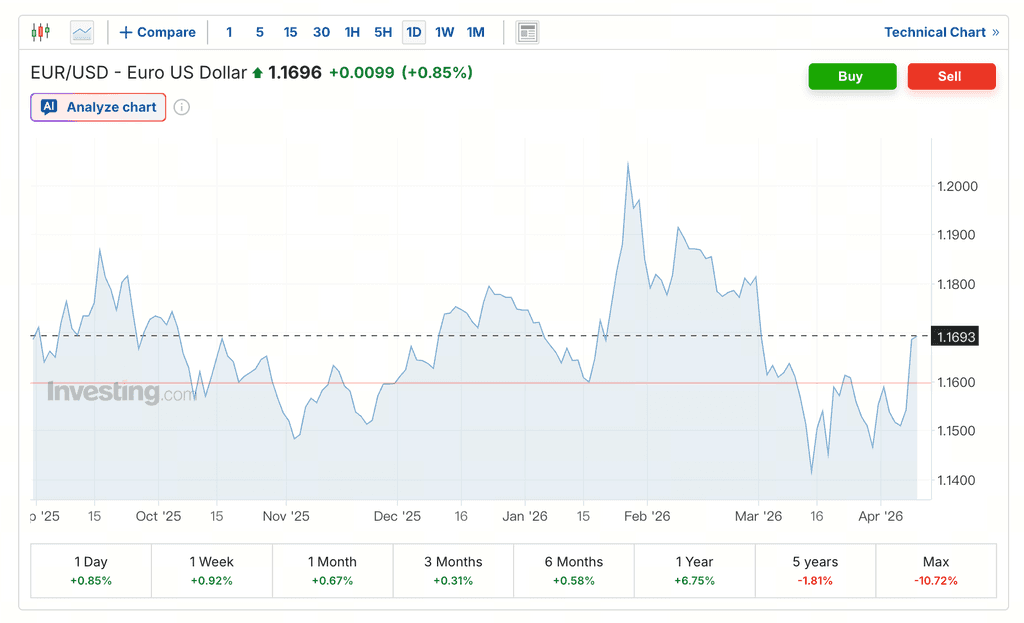Screen dimensions: 1024x623
Task: Click the green up arrow beside the price
Action: pyautogui.click(x=255, y=72)
